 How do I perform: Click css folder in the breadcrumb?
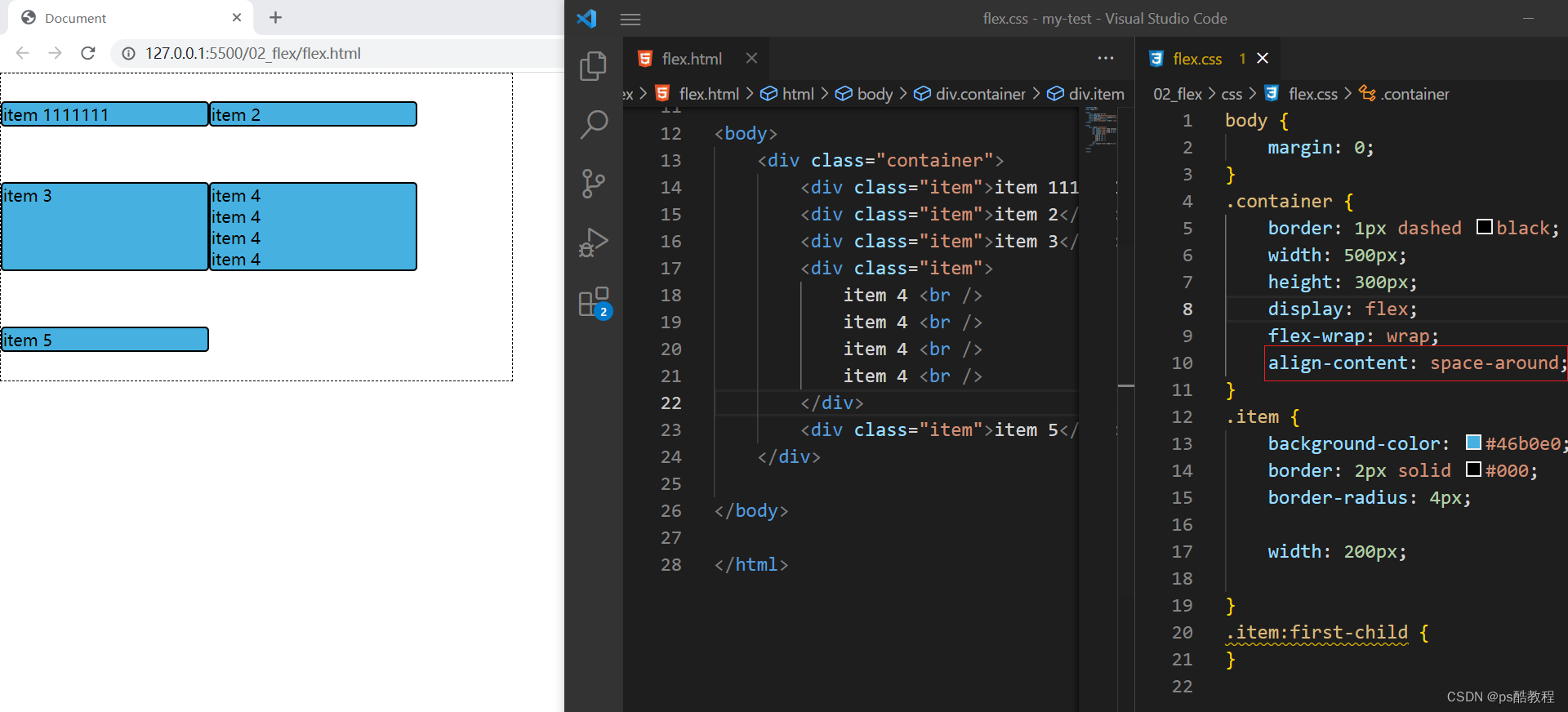[x=1232, y=94]
